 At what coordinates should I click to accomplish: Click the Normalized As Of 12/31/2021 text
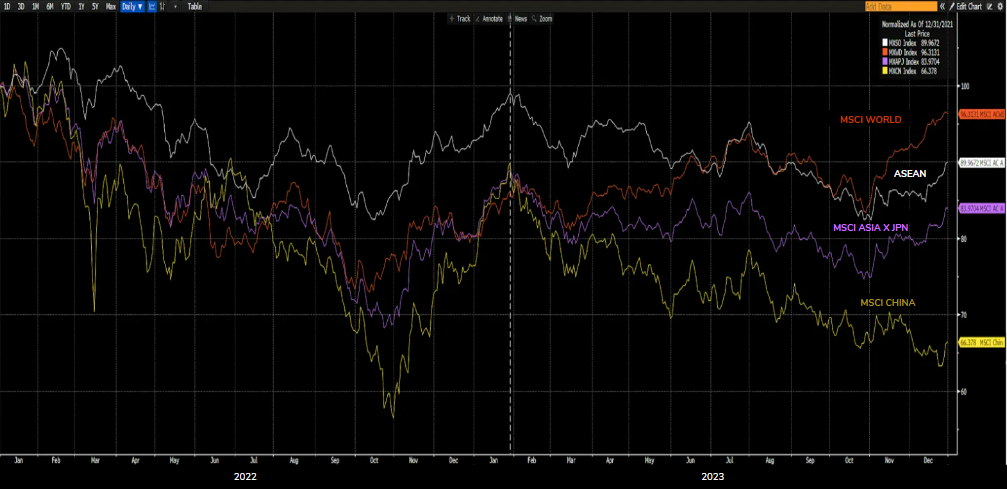918,24
